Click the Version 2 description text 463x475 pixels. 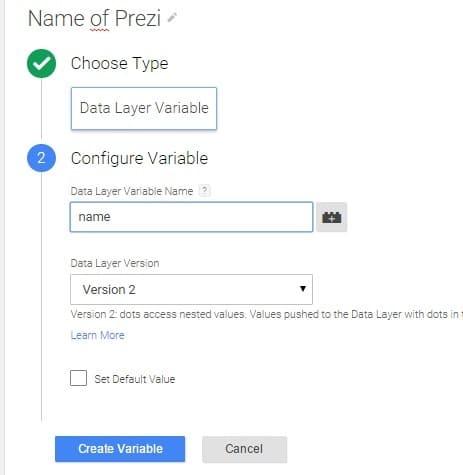point(267,314)
